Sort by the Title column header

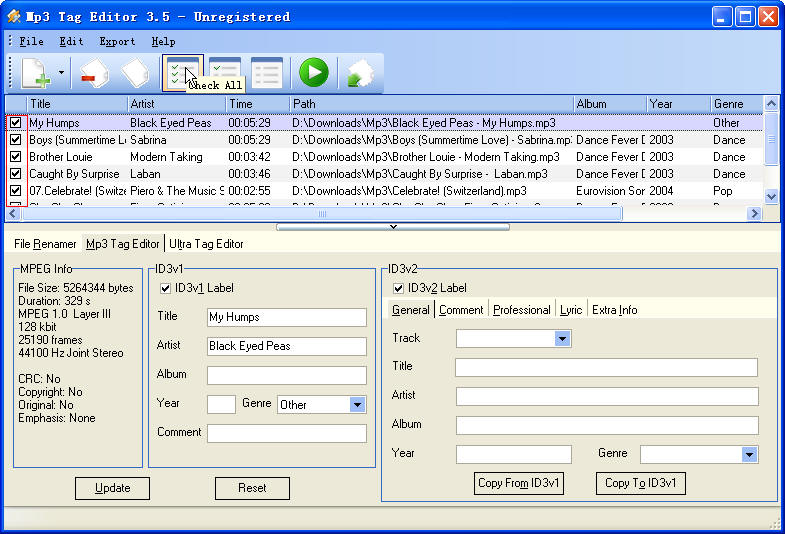[78, 104]
